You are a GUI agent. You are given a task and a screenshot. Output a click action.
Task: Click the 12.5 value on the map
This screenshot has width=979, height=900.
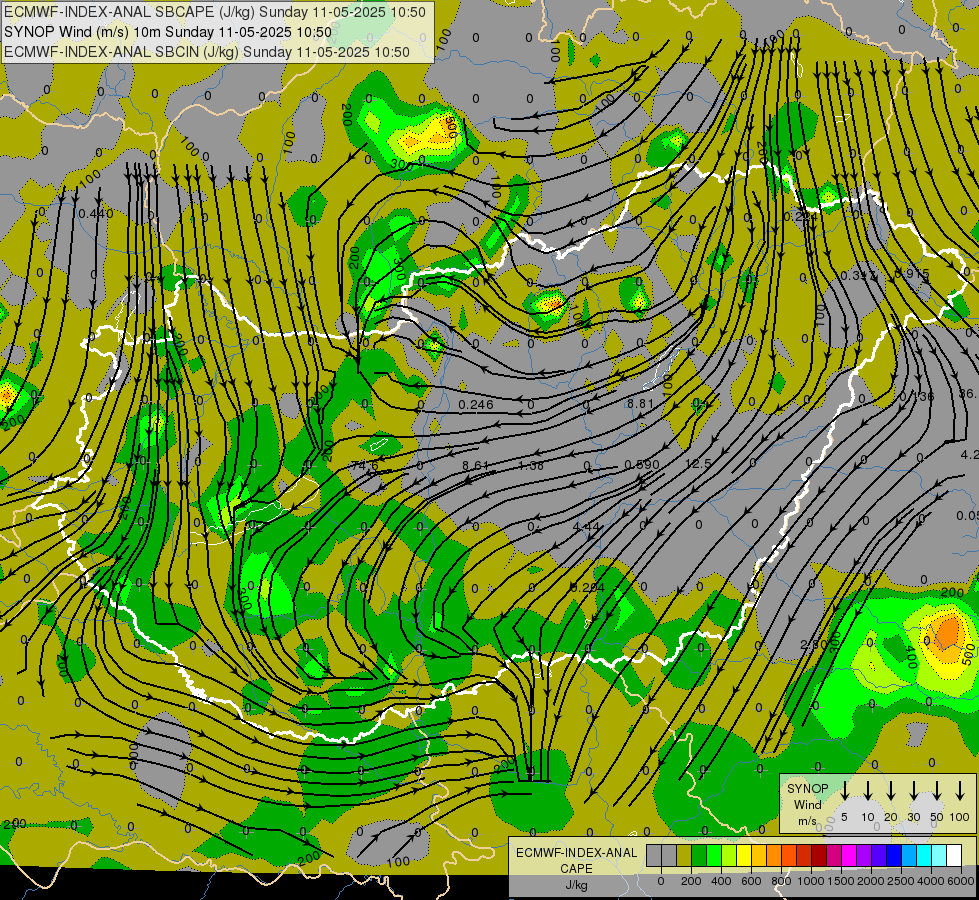[x=698, y=463]
